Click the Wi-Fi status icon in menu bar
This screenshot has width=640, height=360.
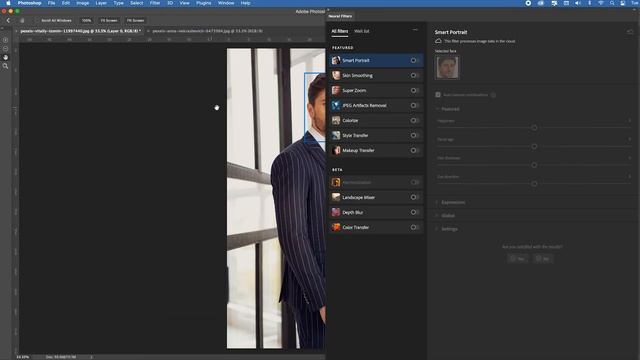pyautogui.click(x=601, y=3)
